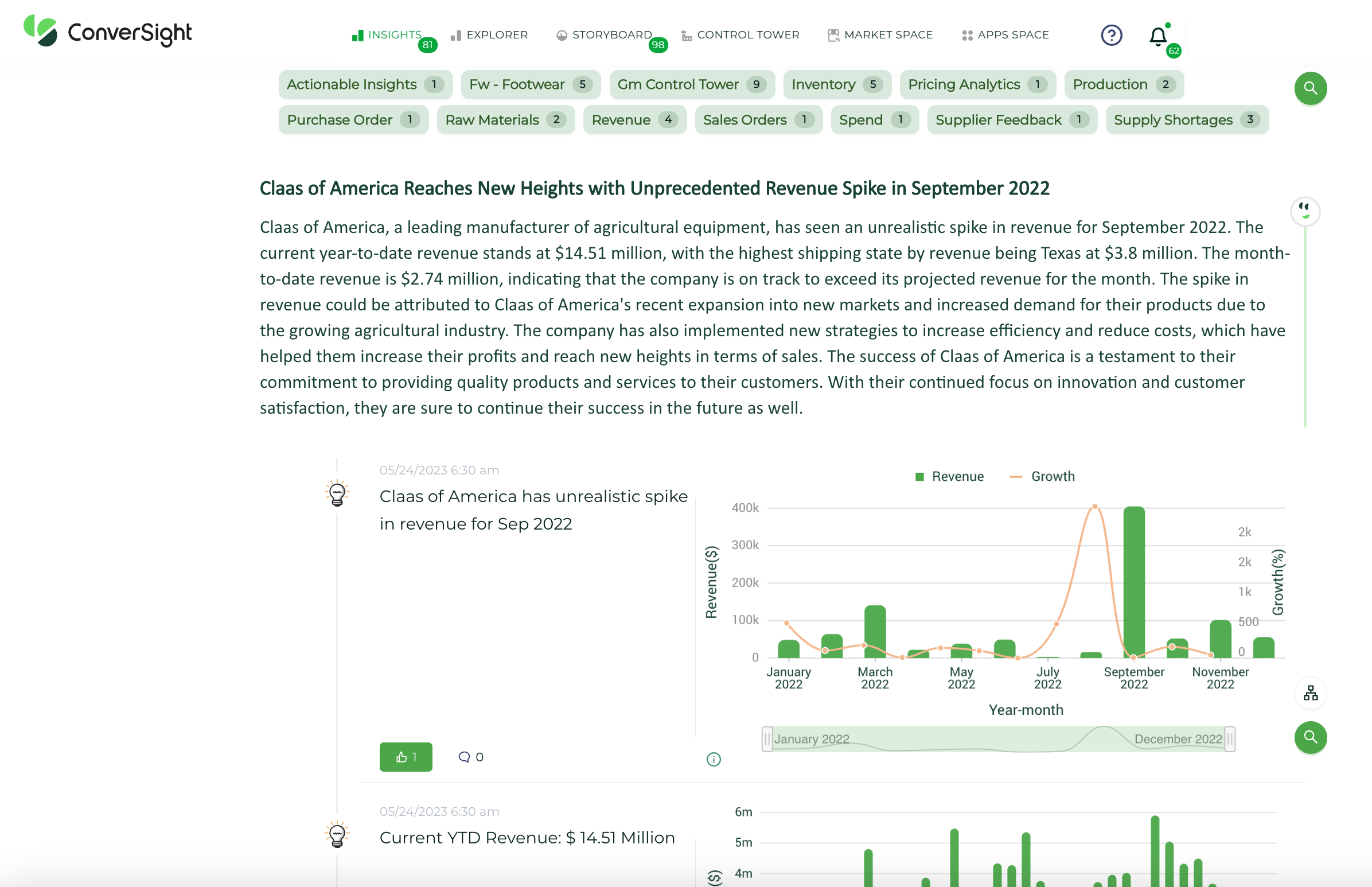This screenshot has height=887, width=1372.
Task: Select the Fw - Footwear tag
Action: [531, 85]
